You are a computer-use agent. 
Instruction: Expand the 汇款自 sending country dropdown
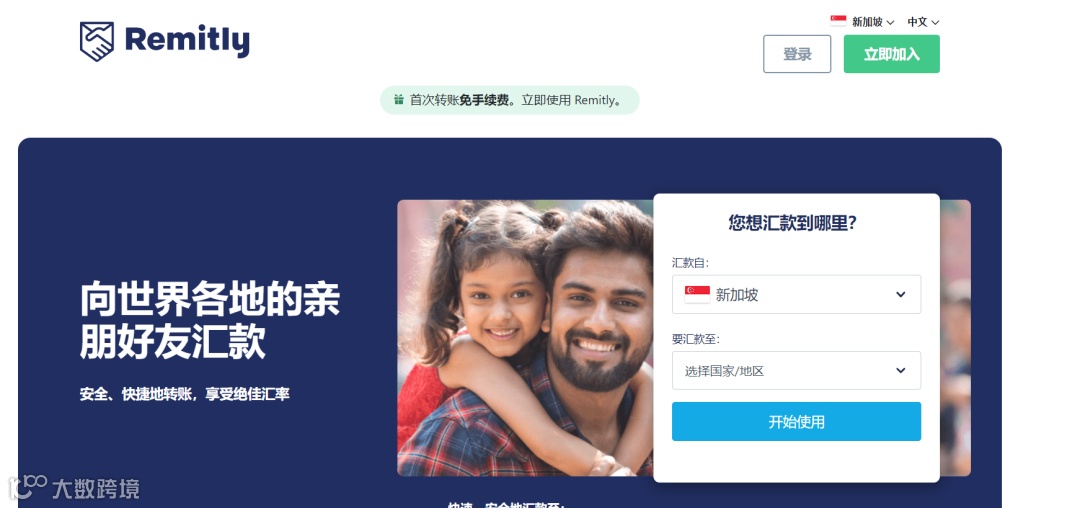(x=796, y=295)
